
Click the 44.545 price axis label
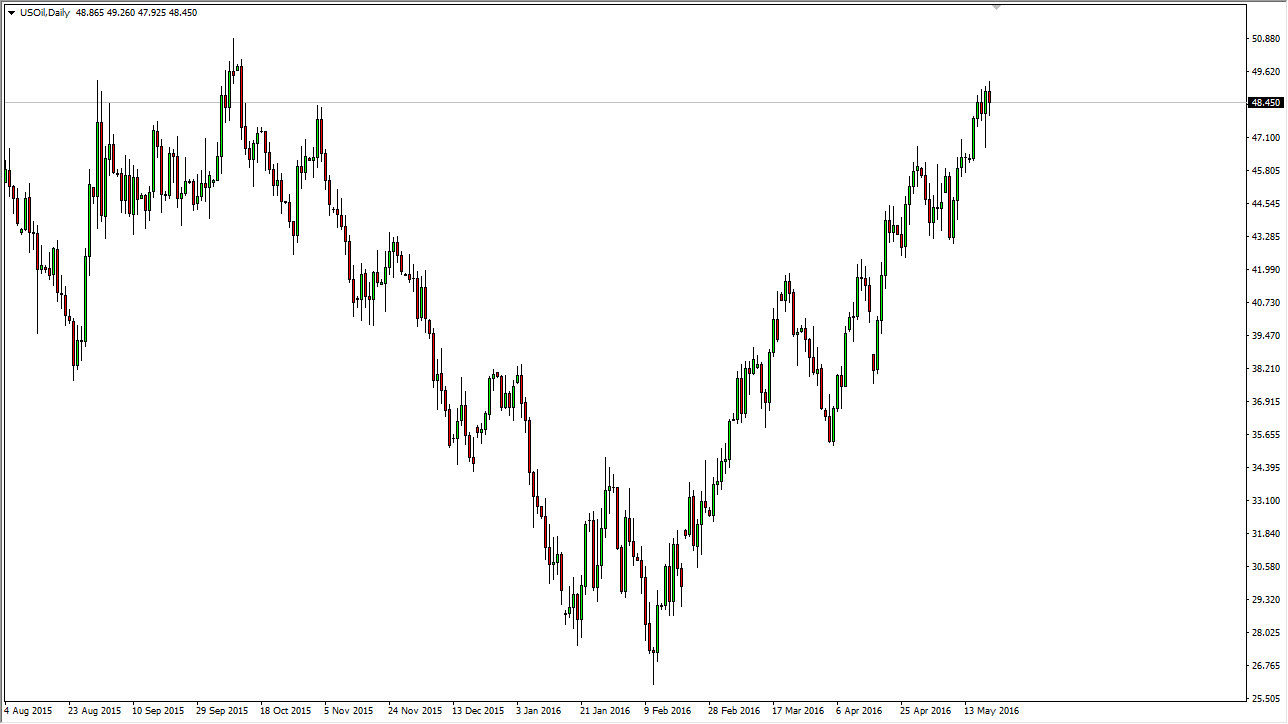pyautogui.click(x=1265, y=204)
